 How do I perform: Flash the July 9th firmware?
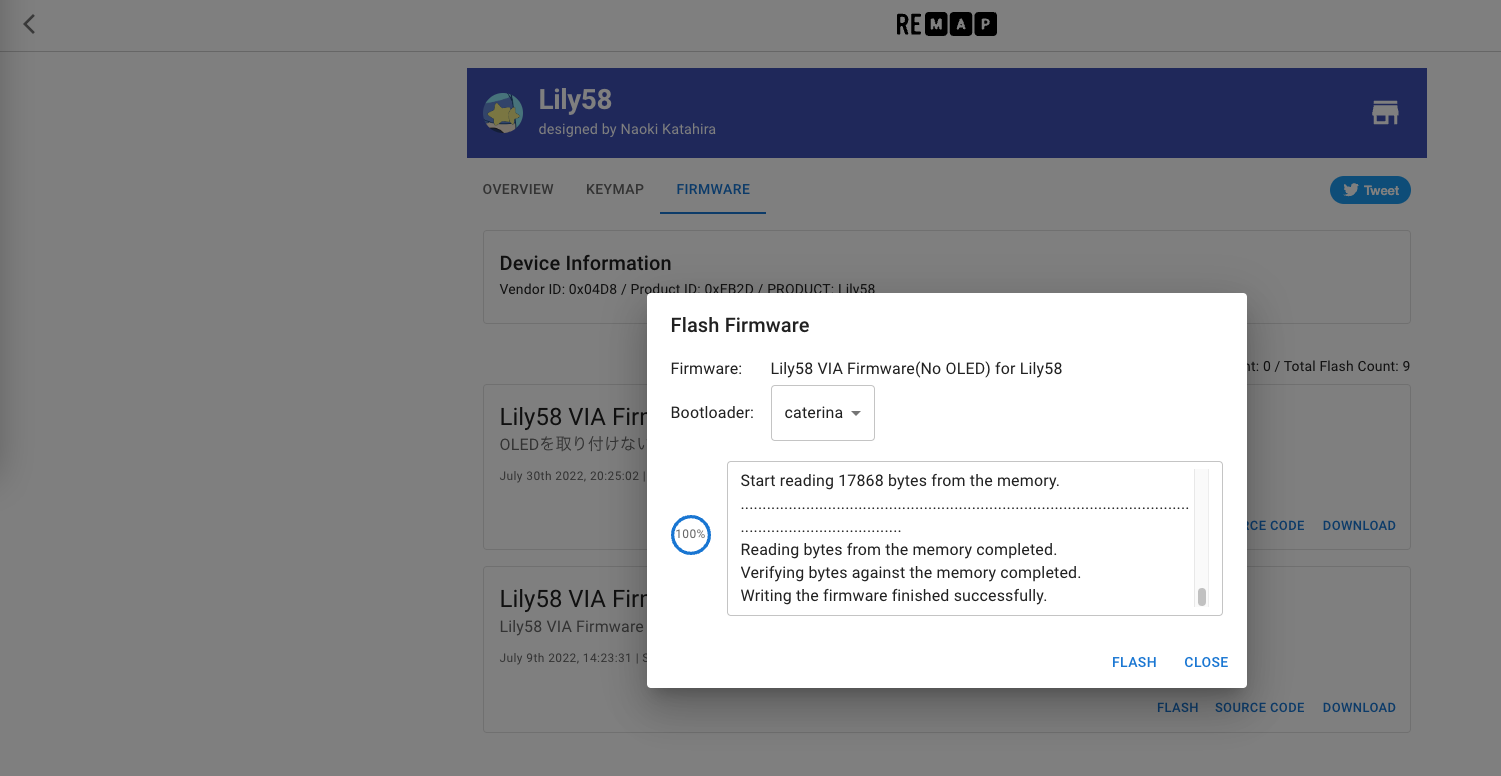pyautogui.click(x=1177, y=708)
